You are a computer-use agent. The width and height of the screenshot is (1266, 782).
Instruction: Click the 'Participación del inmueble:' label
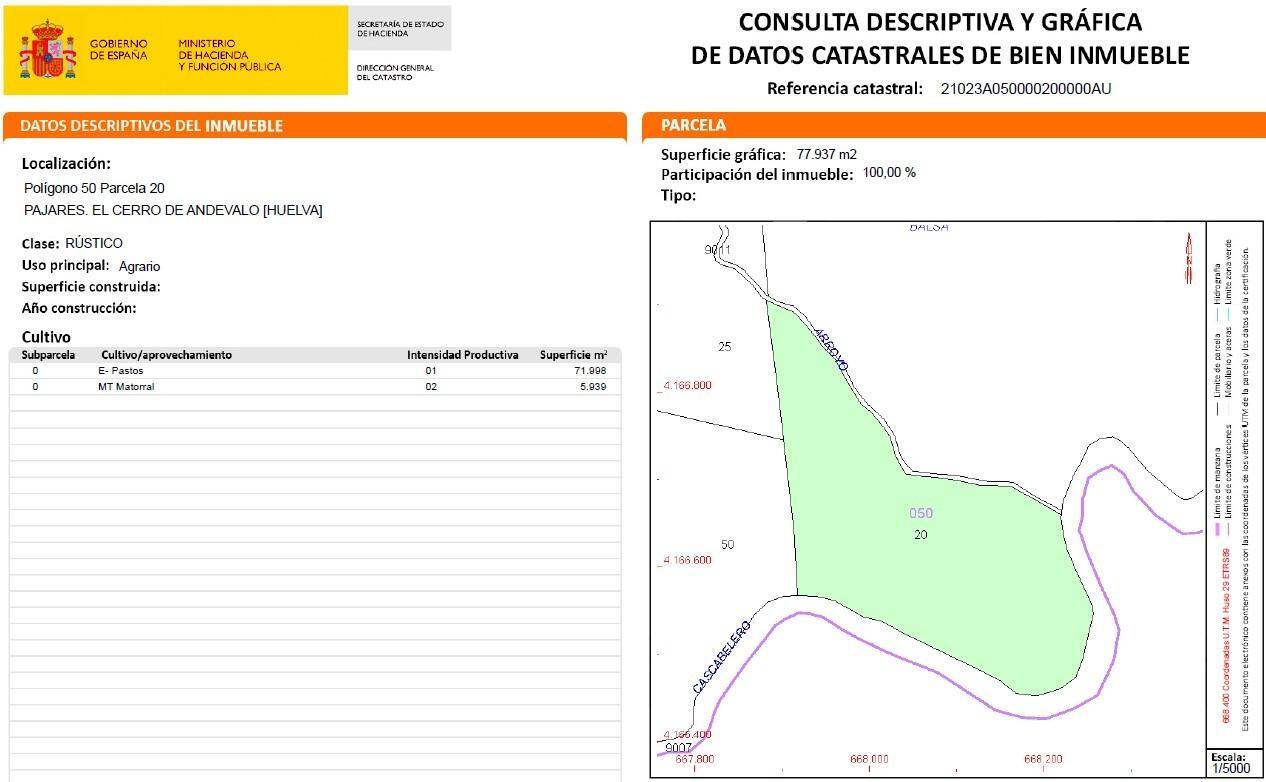(757, 174)
